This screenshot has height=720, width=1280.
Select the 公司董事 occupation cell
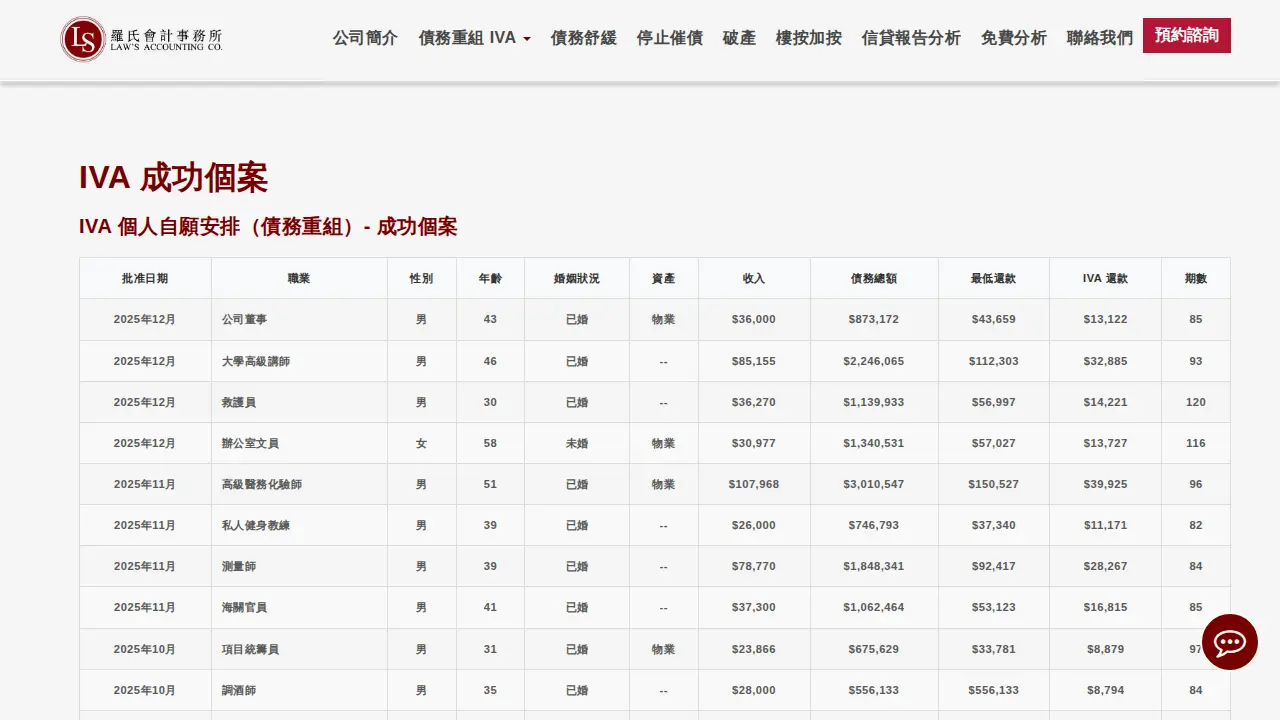click(x=299, y=319)
